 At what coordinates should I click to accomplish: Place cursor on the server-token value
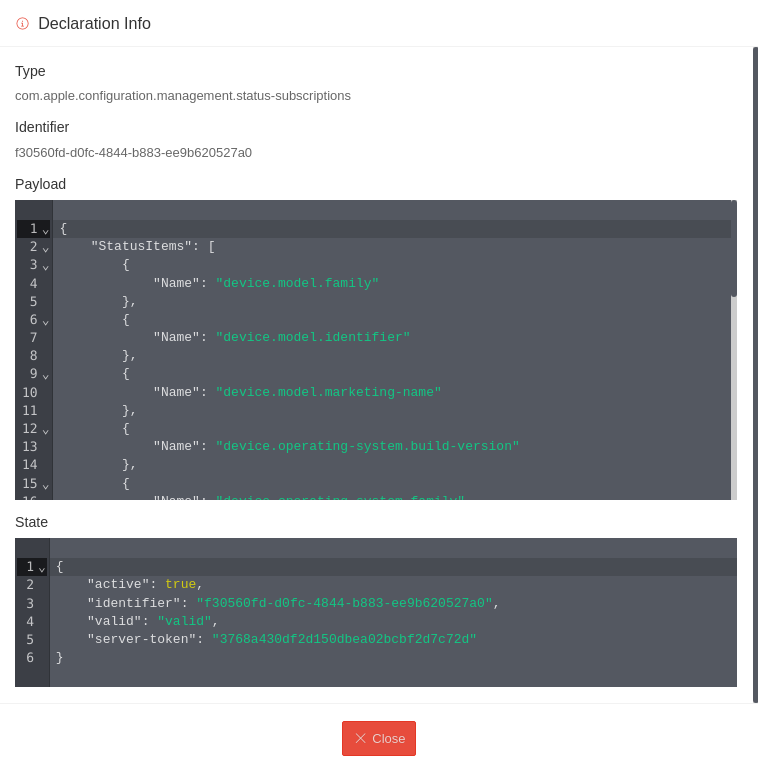344,640
